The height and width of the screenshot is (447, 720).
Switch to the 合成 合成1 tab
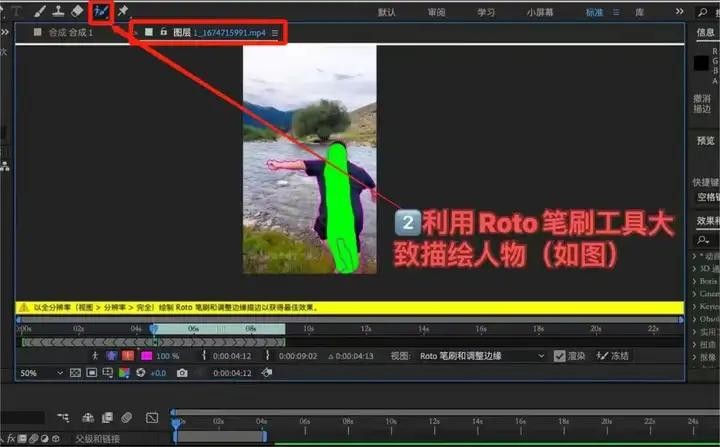[70, 33]
